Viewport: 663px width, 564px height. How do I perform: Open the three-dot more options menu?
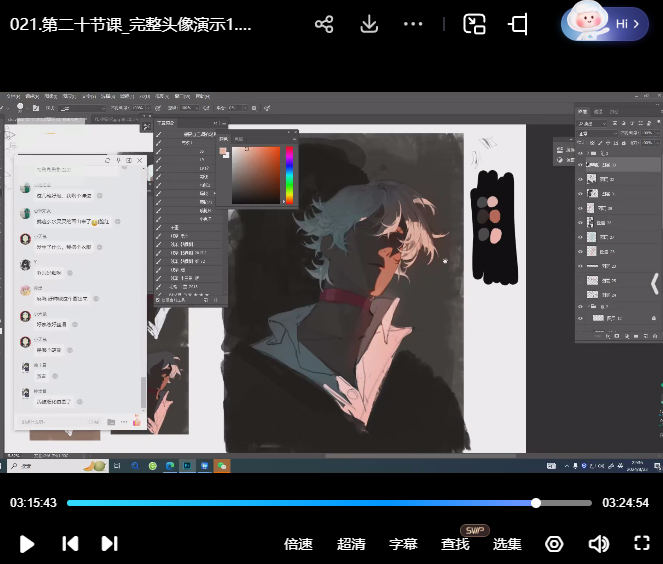413,25
